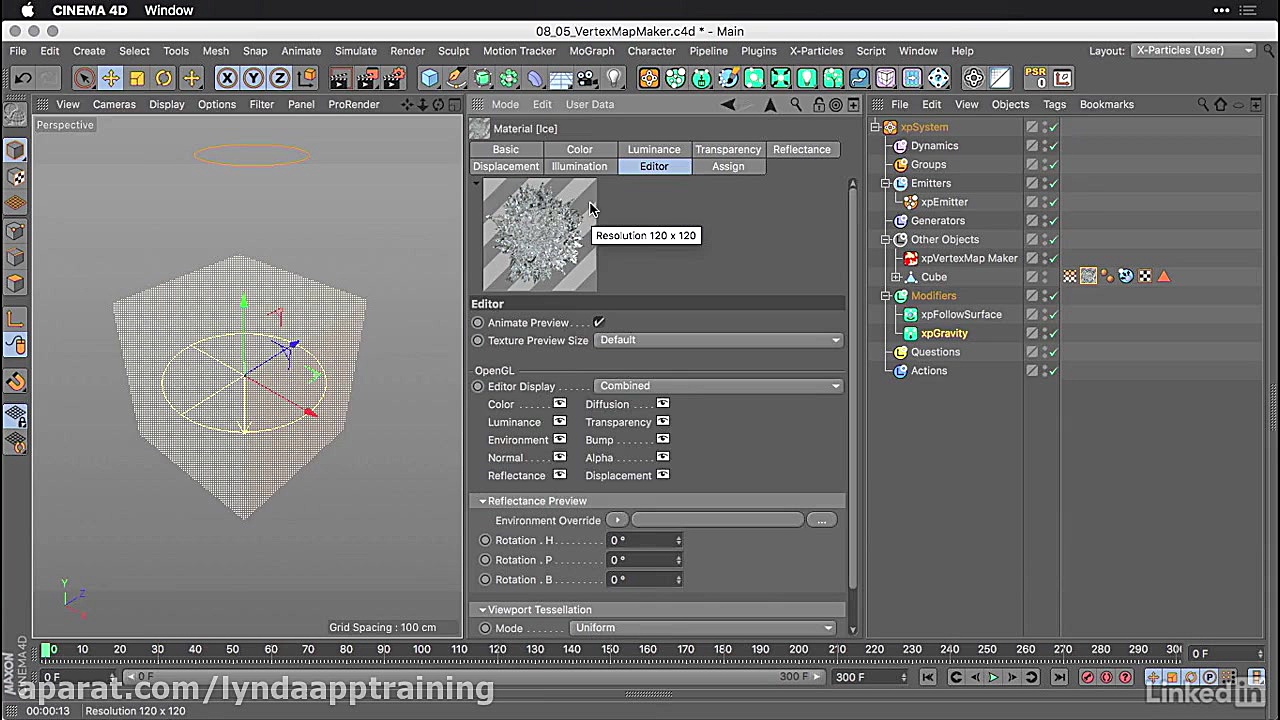Open the MoGraph menu

591,51
